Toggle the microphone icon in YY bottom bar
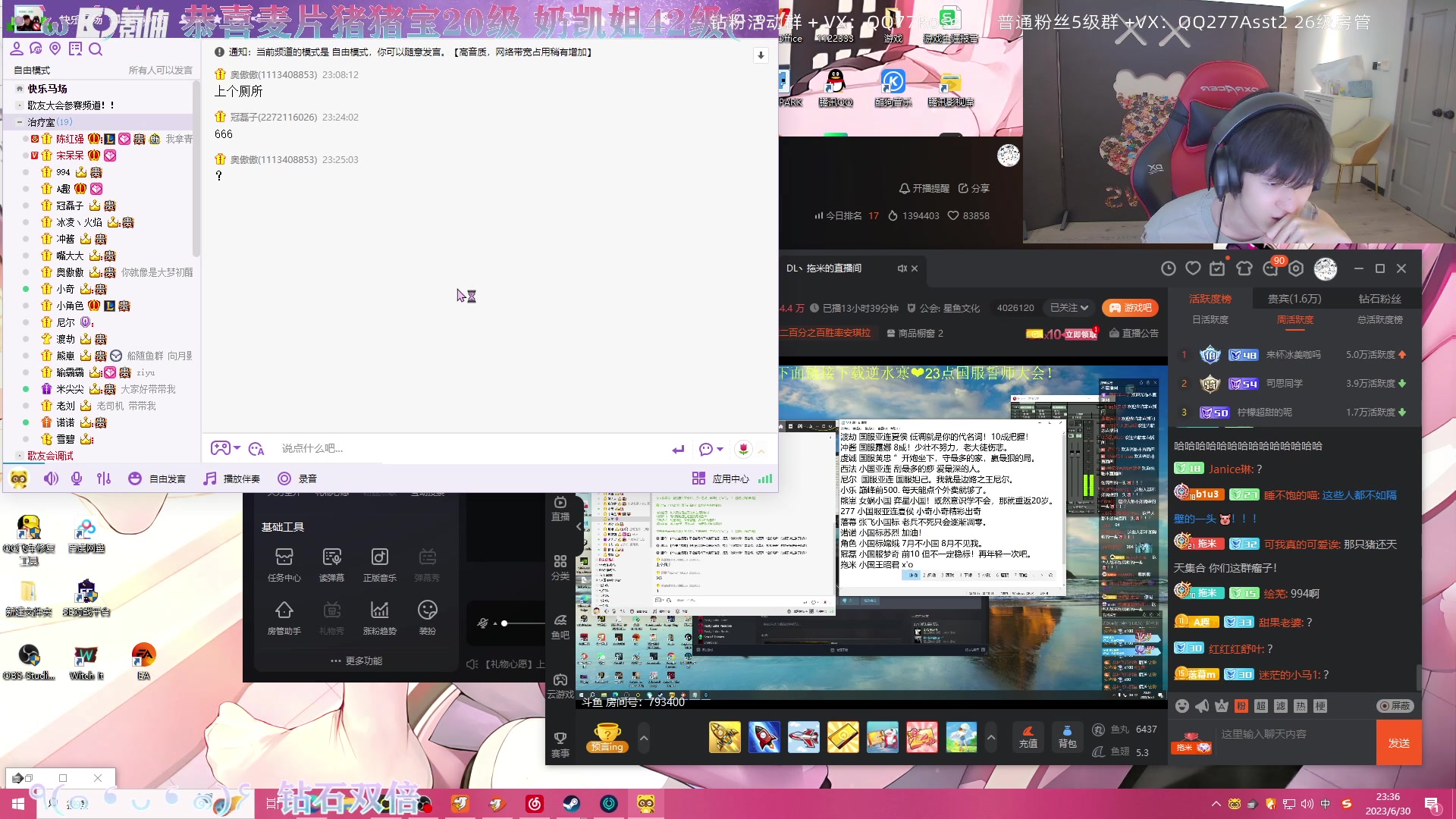Screen dimensions: 1456x819 click(77, 479)
